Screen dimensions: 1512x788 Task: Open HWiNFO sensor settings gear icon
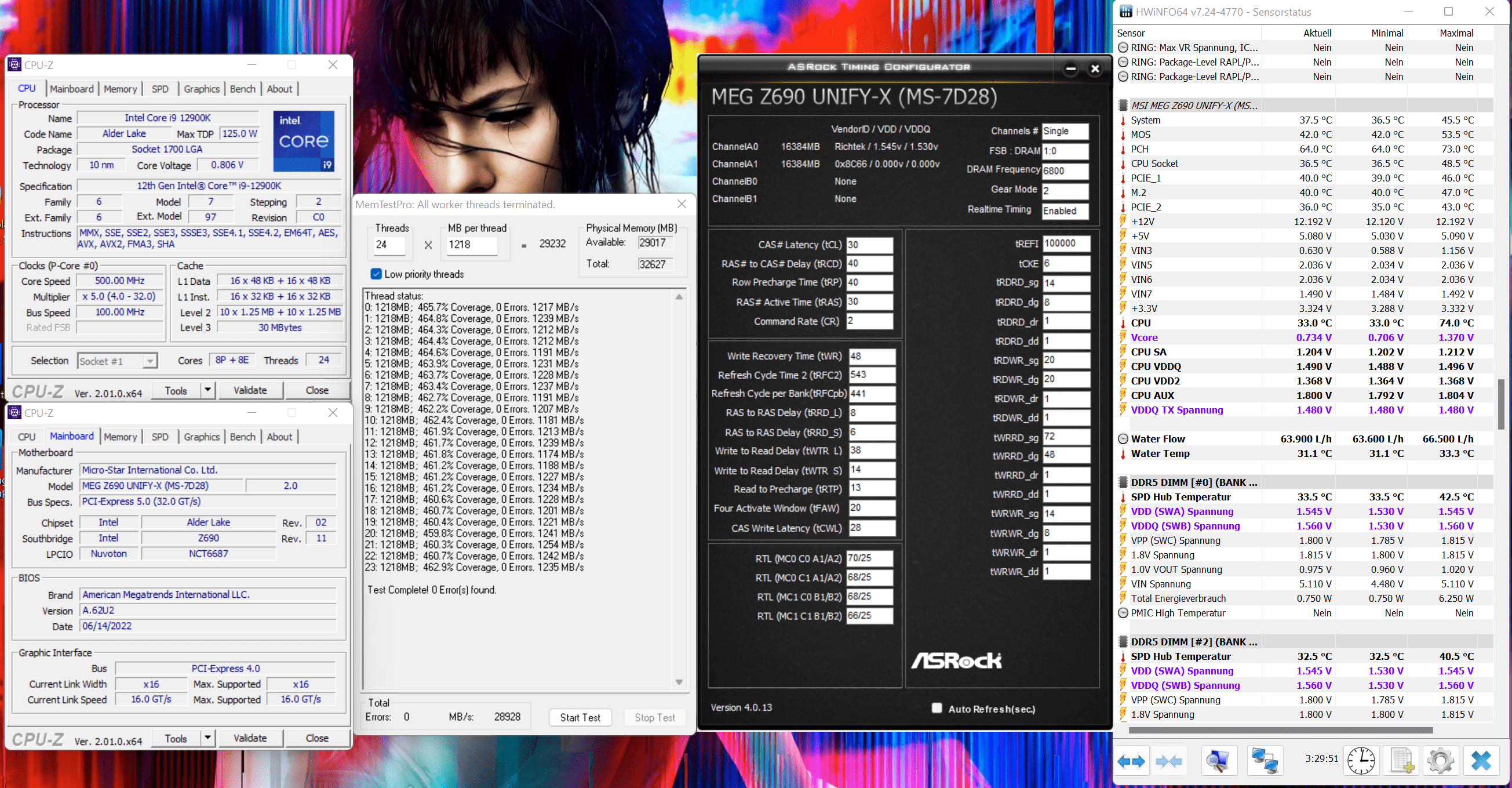click(x=1440, y=761)
